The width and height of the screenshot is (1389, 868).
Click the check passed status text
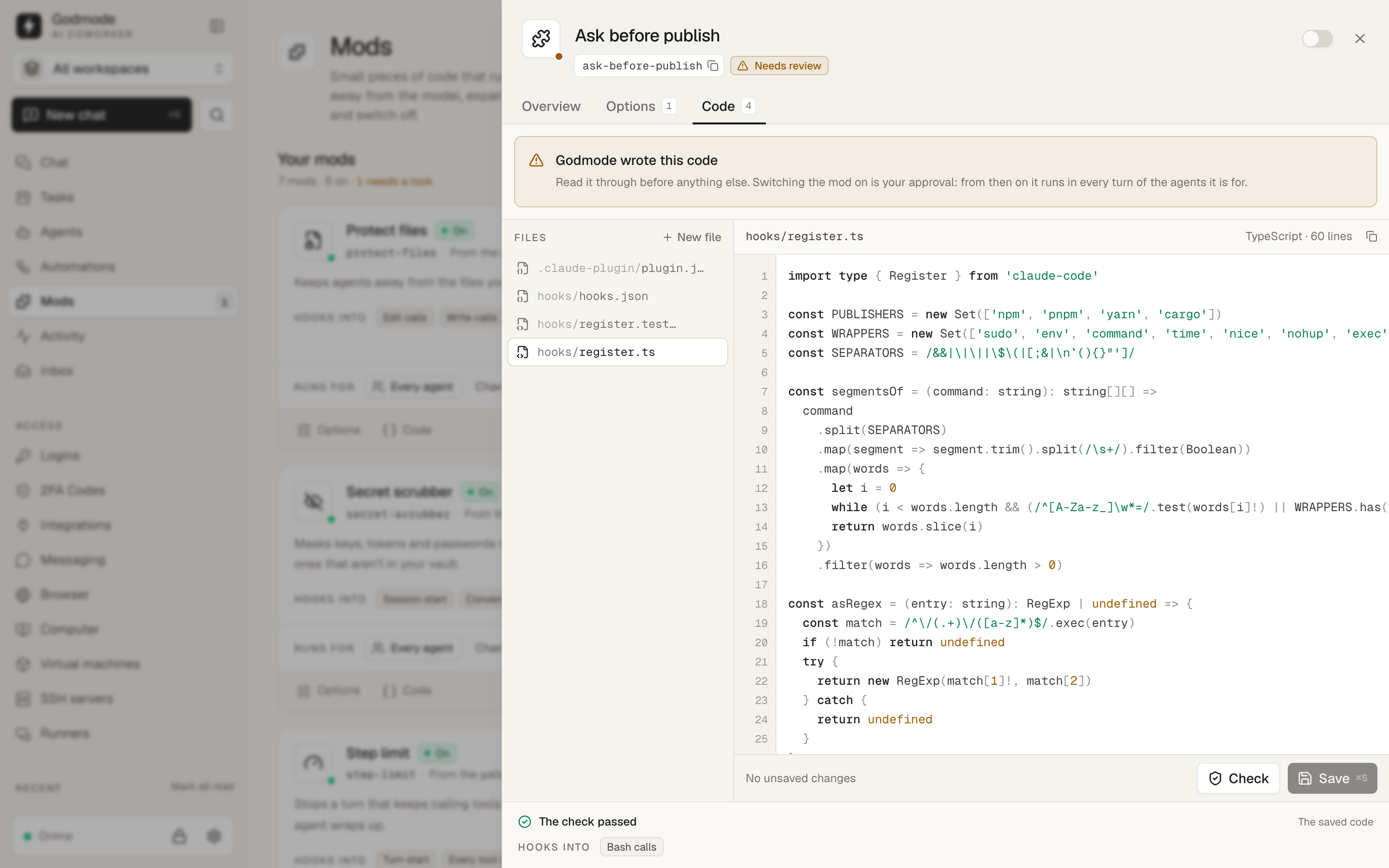(x=587, y=822)
